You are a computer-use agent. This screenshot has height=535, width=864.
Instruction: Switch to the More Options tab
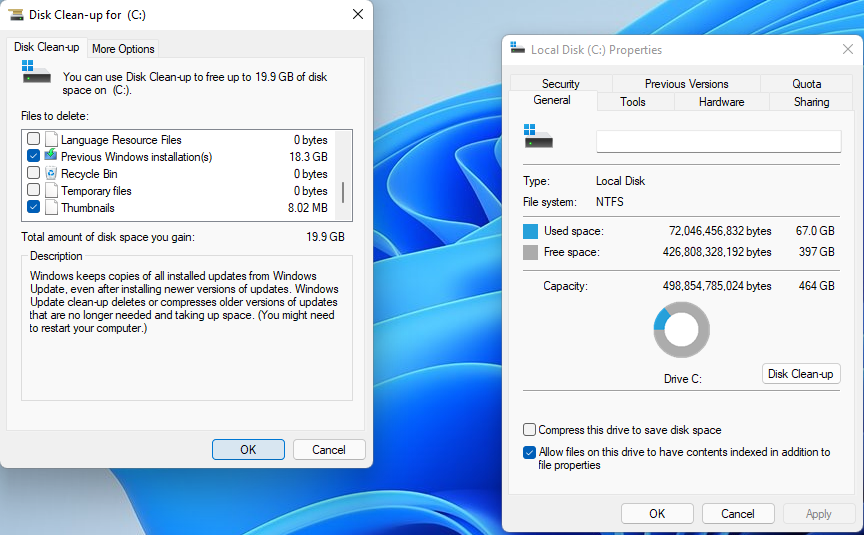(x=123, y=49)
